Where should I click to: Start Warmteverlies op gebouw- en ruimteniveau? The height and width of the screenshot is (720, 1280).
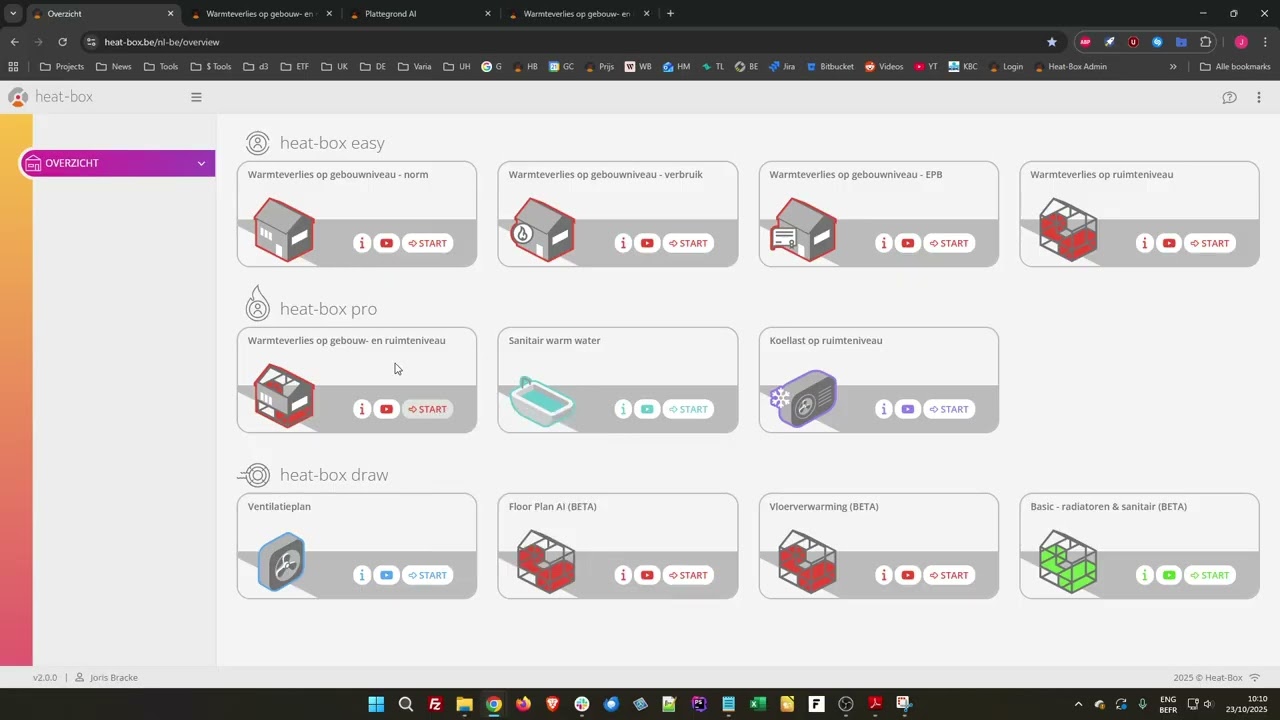coord(427,409)
